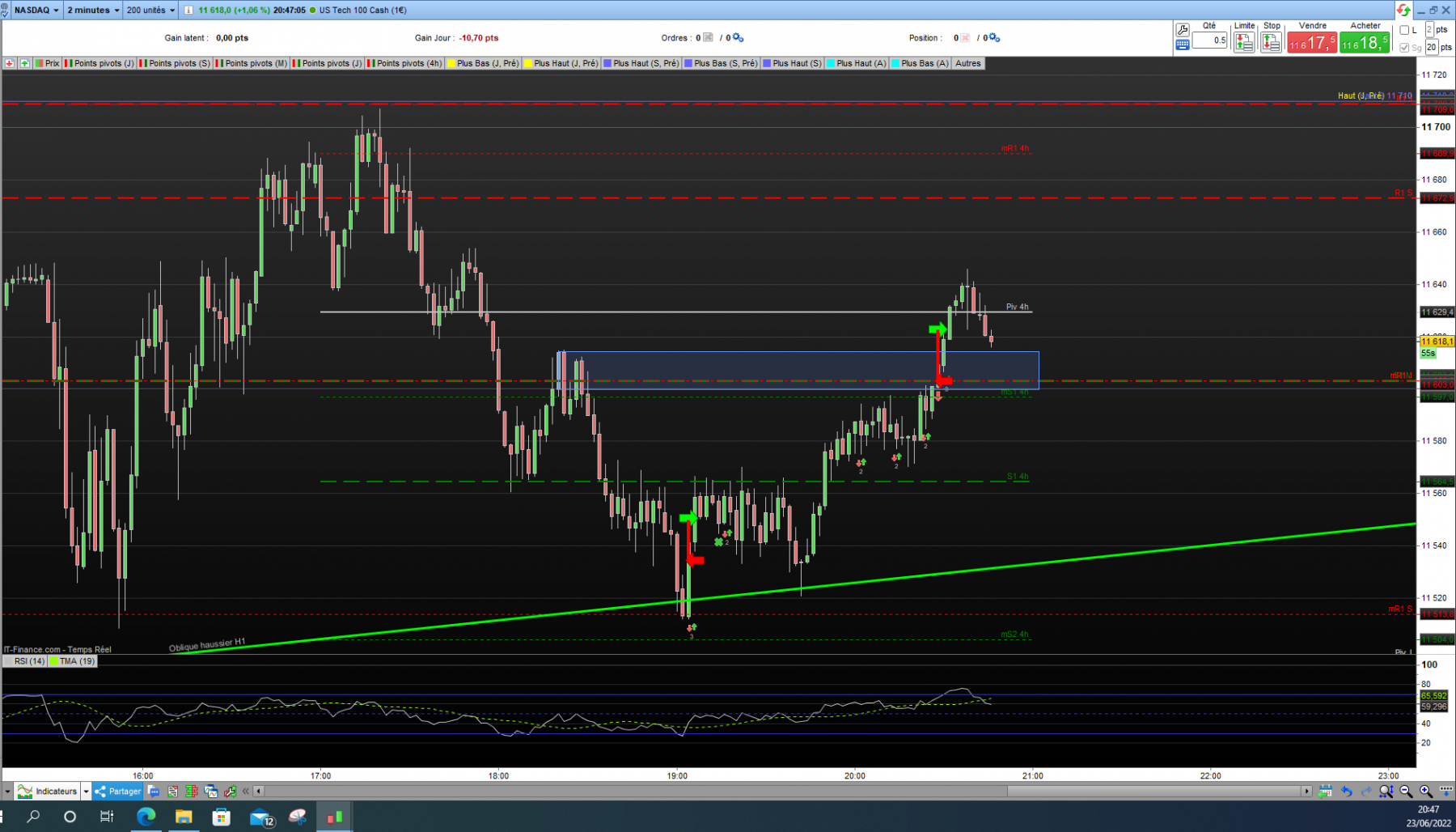This screenshot has height=832, width=1456.
Task: Zoom in using the plus magnifier
Action: tap(1426, 792)
